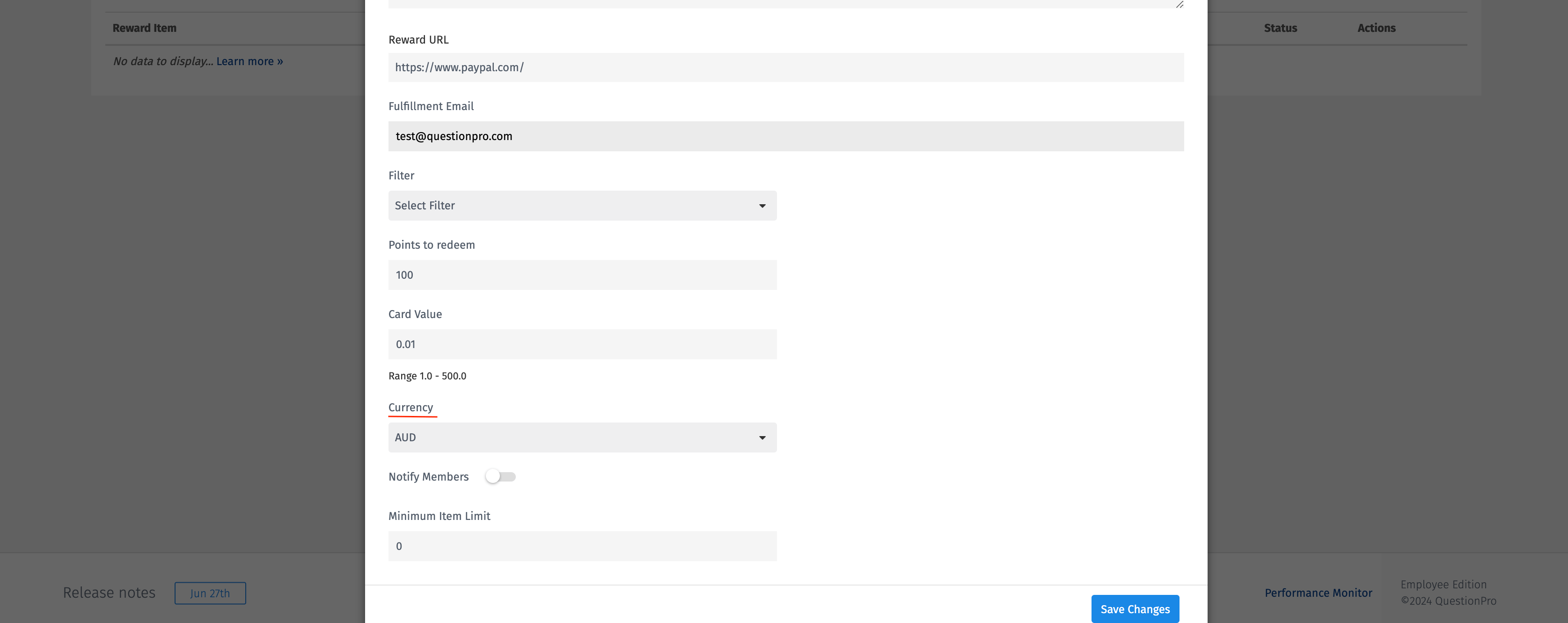Click the Minimum Item Limit field
The image size is (1568, 623).
click(x=582, y=546)
